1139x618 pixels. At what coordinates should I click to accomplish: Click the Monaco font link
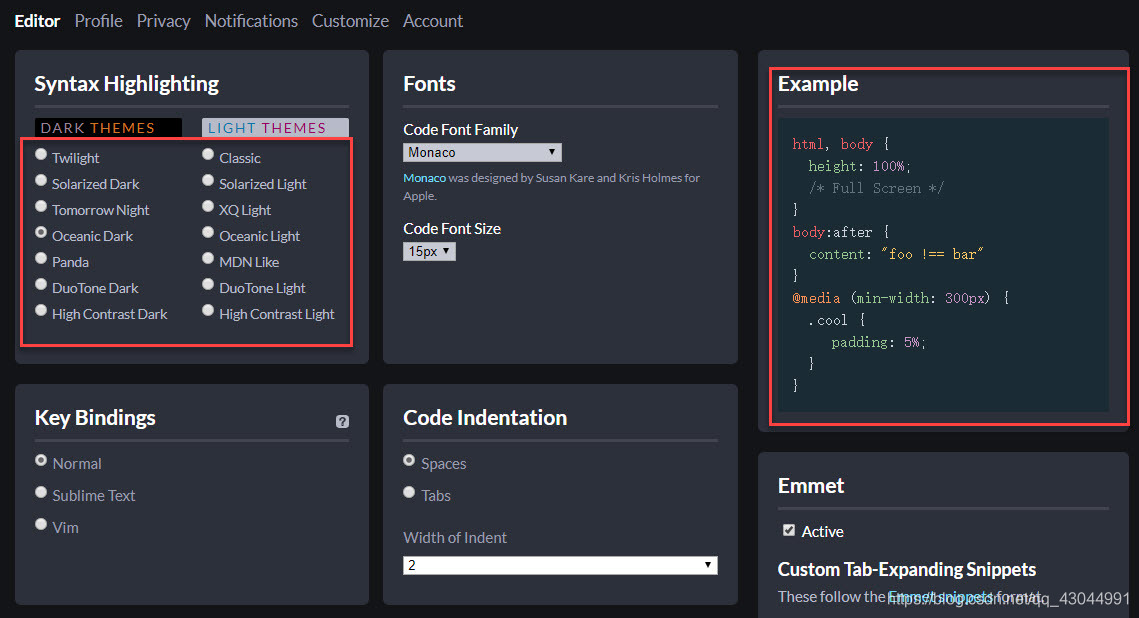coord(424,178)
